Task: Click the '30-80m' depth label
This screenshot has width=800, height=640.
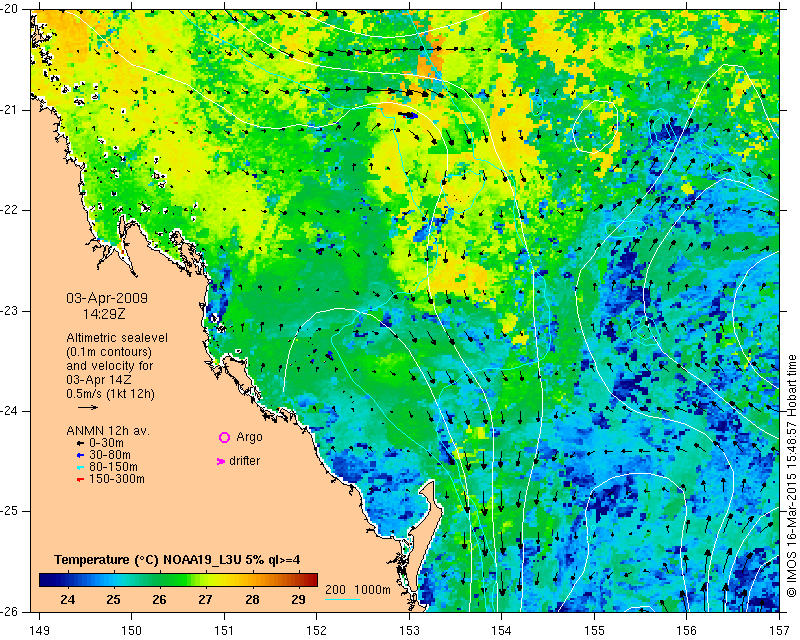Action: 110,455
